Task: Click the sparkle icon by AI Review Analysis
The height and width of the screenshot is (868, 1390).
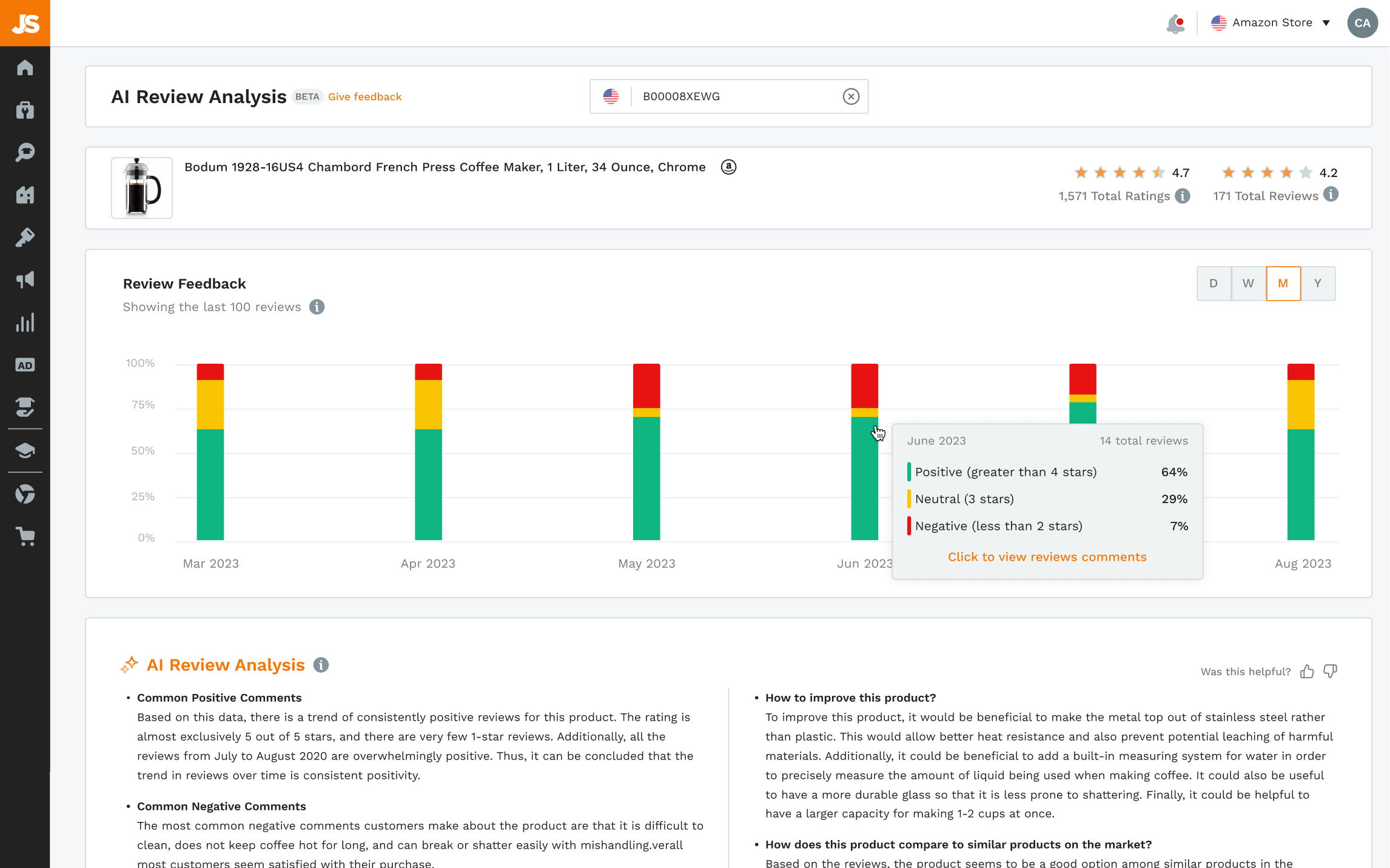Action: [x=129, y=664]
